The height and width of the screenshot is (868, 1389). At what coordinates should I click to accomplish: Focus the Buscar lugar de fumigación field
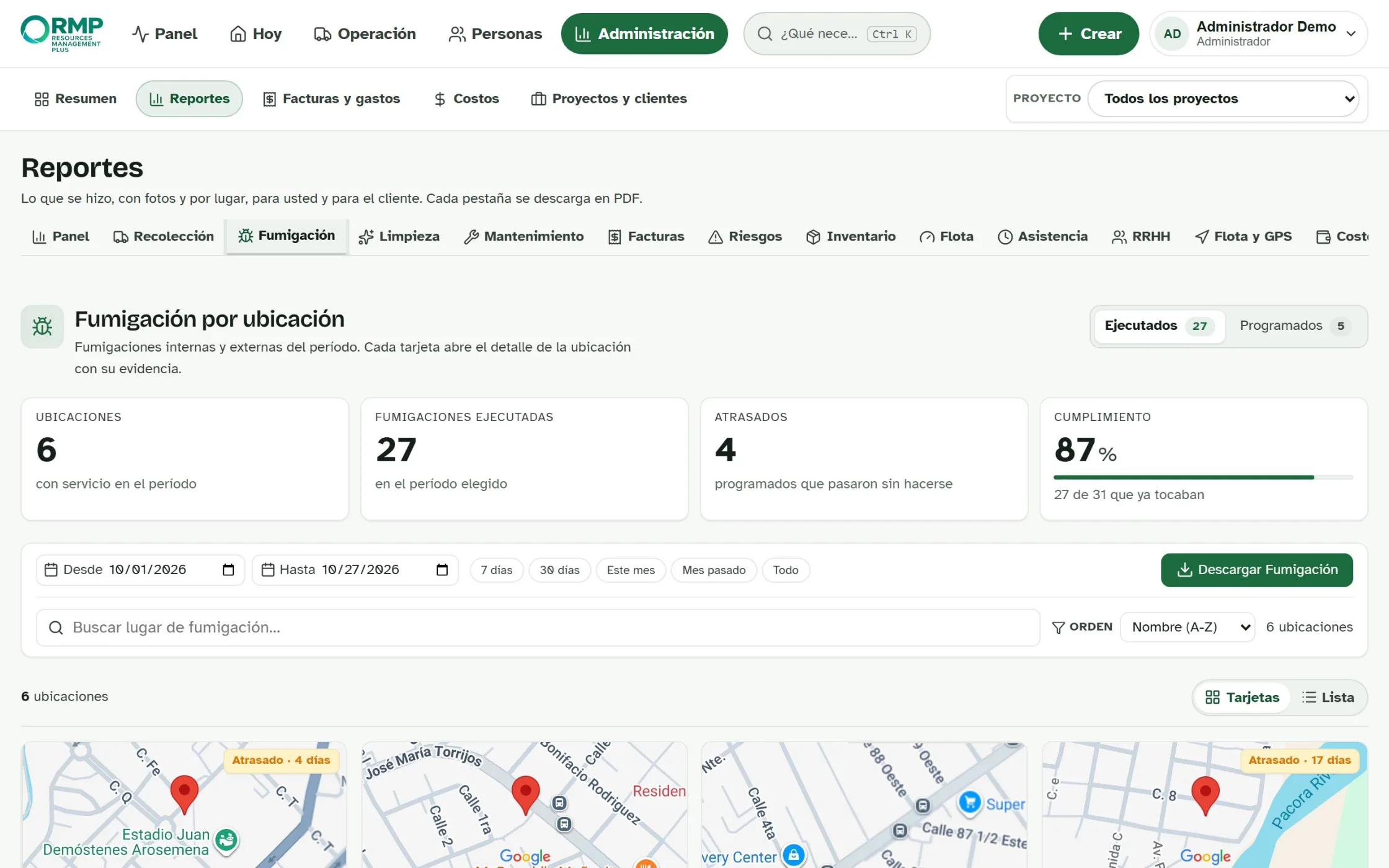click(x=538, y=627)
